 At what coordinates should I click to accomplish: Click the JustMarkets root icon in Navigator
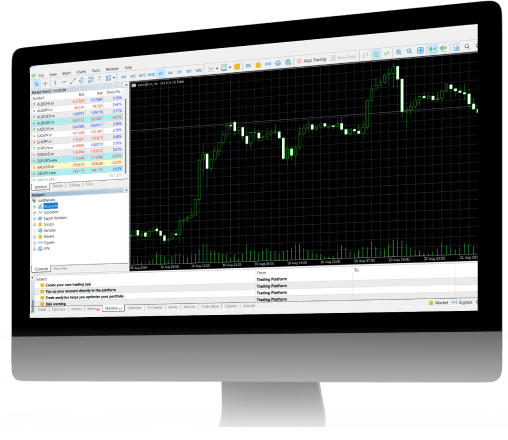click(x=34, y=200)
